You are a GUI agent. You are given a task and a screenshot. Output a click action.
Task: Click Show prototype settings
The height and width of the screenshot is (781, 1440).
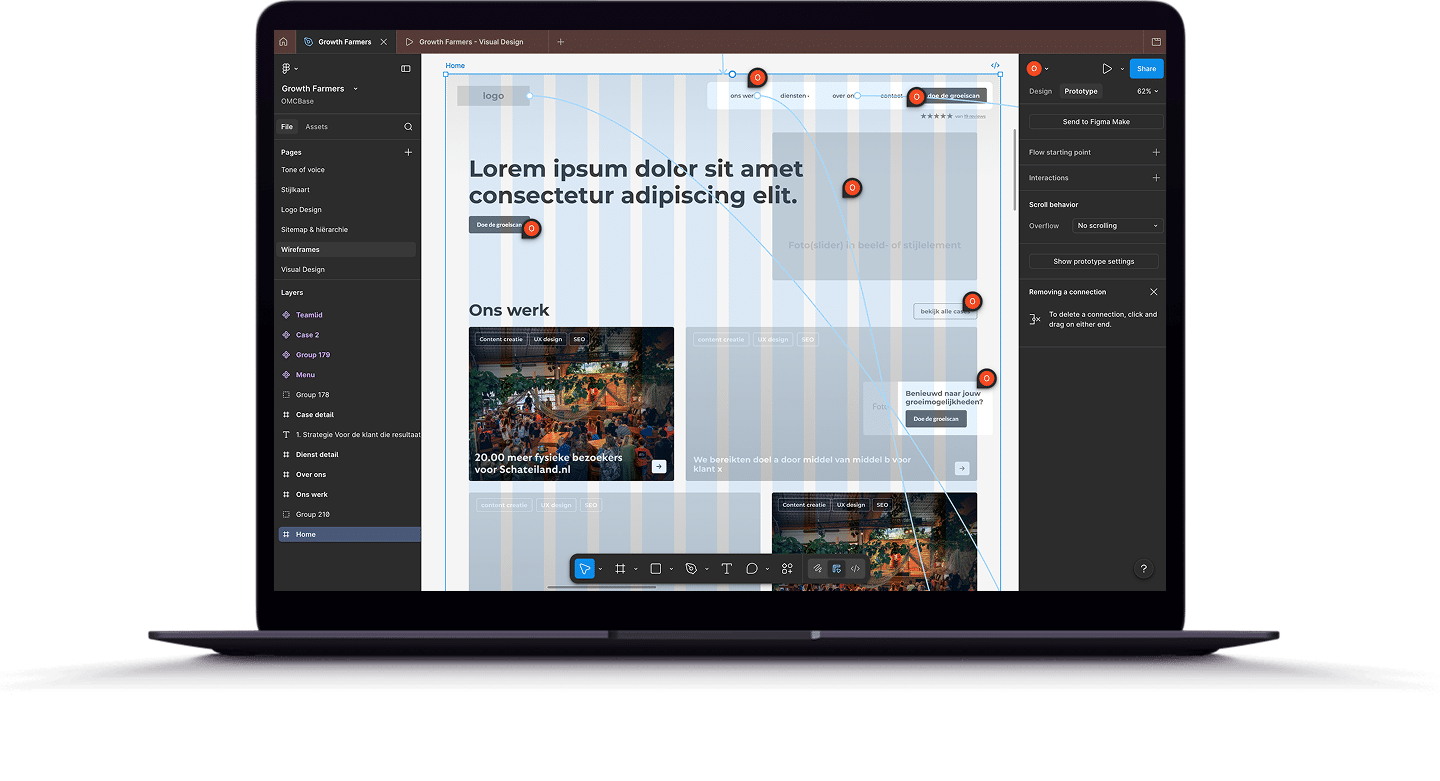click(1094, 261)
